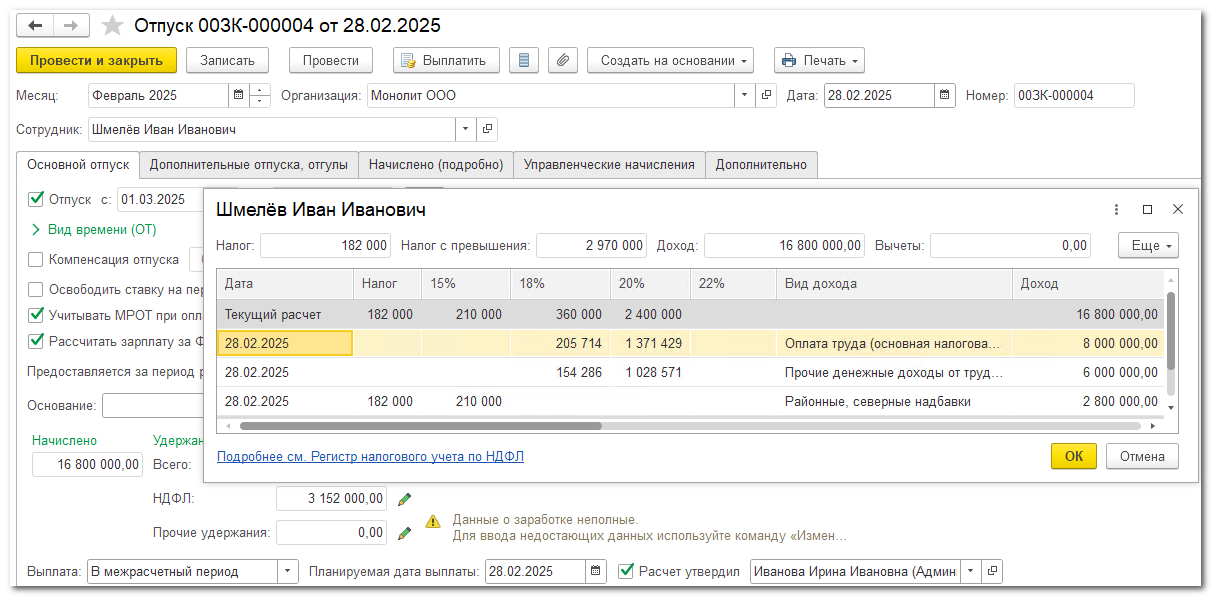
Task: Open the Печать dropdown menu
Action: [x=819, y=60]
